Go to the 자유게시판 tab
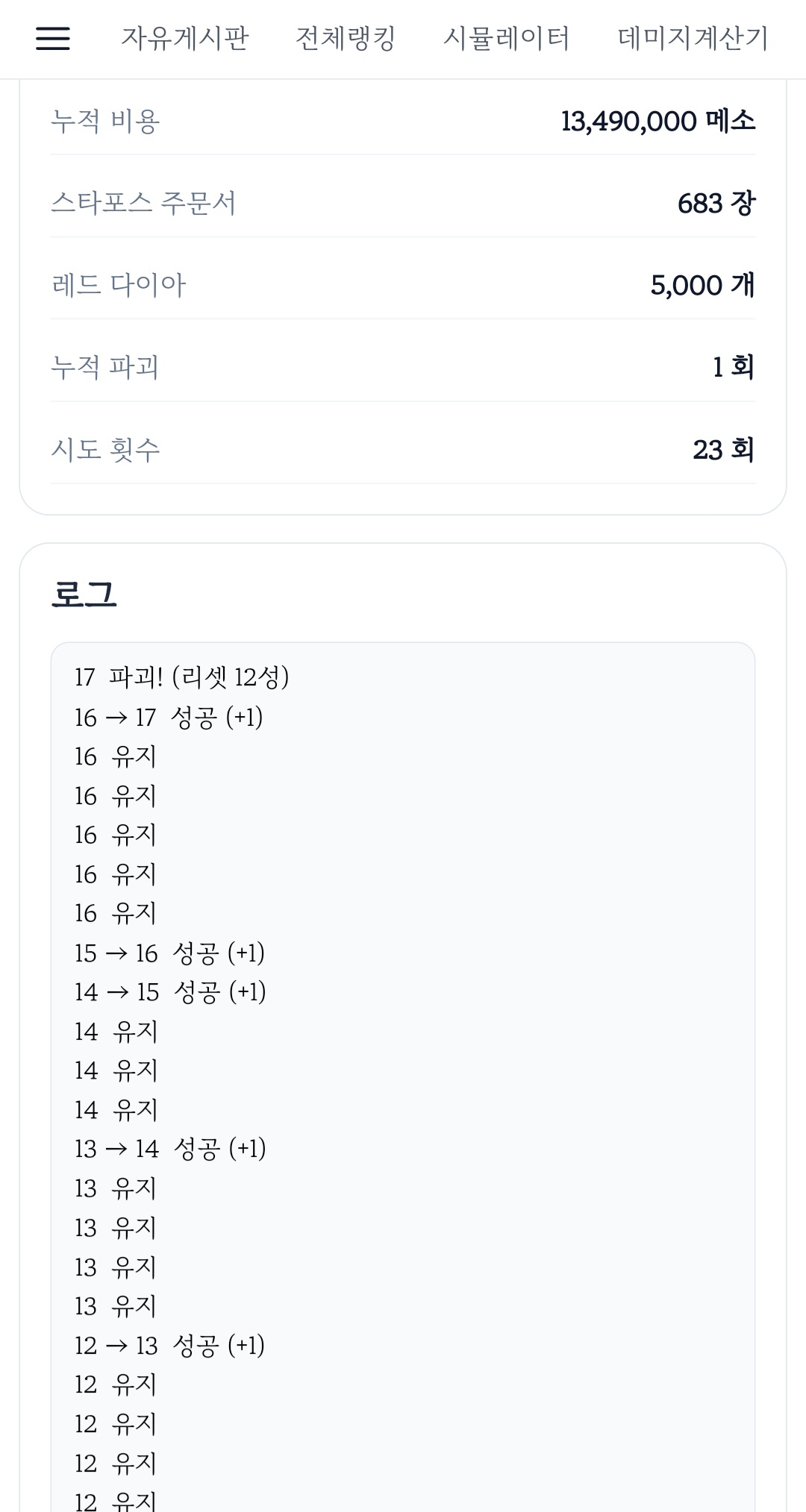Screen dimensions: 806x1512 click(185, 39)
